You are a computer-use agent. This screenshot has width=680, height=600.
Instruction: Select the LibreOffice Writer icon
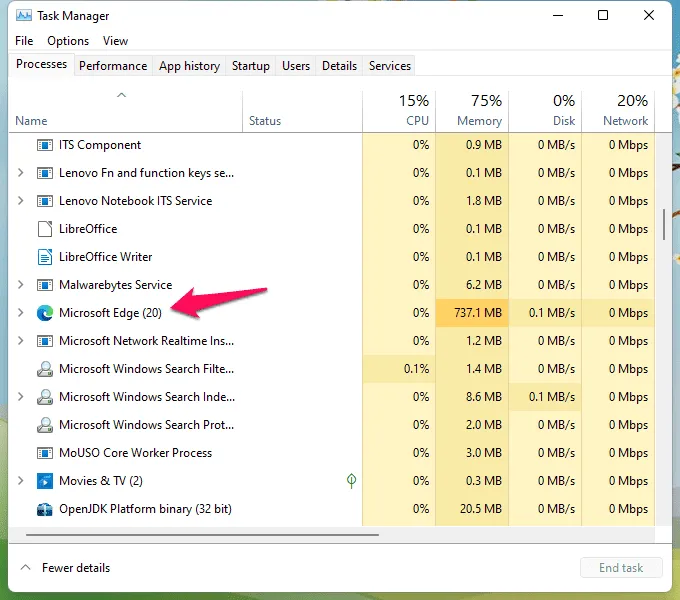pyautogui.click(x=45, y=257)
